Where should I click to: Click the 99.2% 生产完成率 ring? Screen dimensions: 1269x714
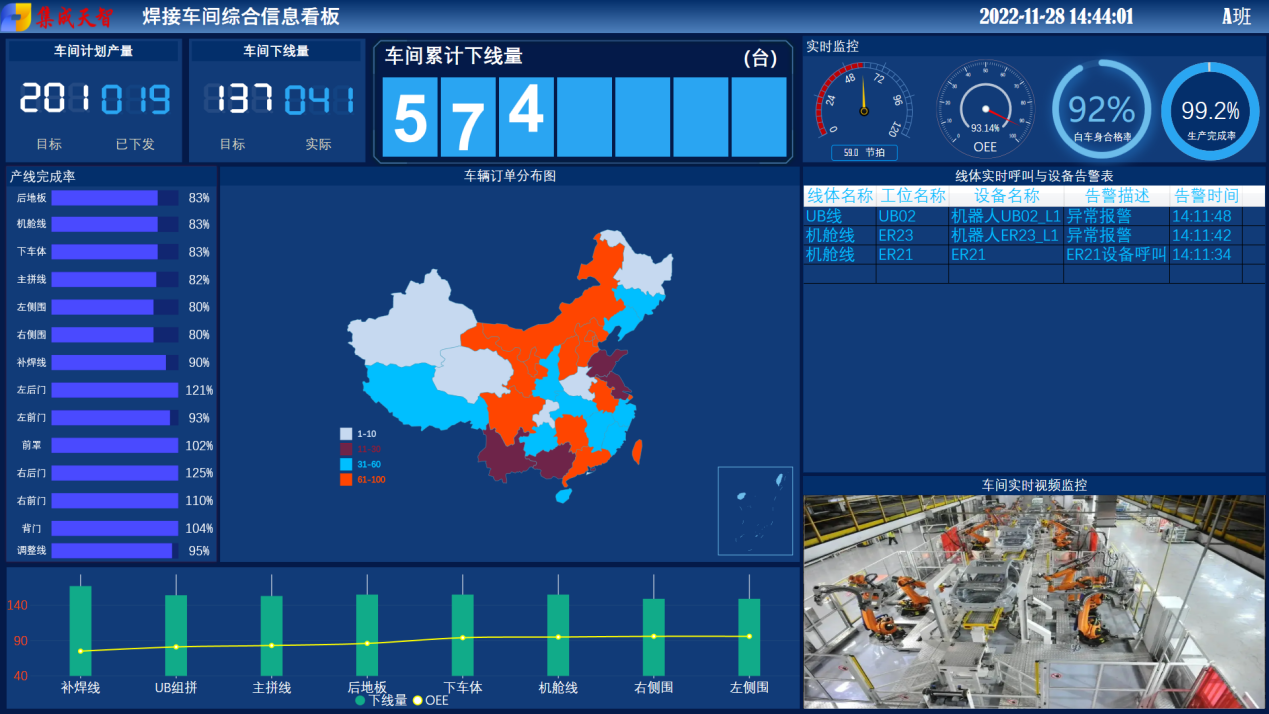point(1210,111)
